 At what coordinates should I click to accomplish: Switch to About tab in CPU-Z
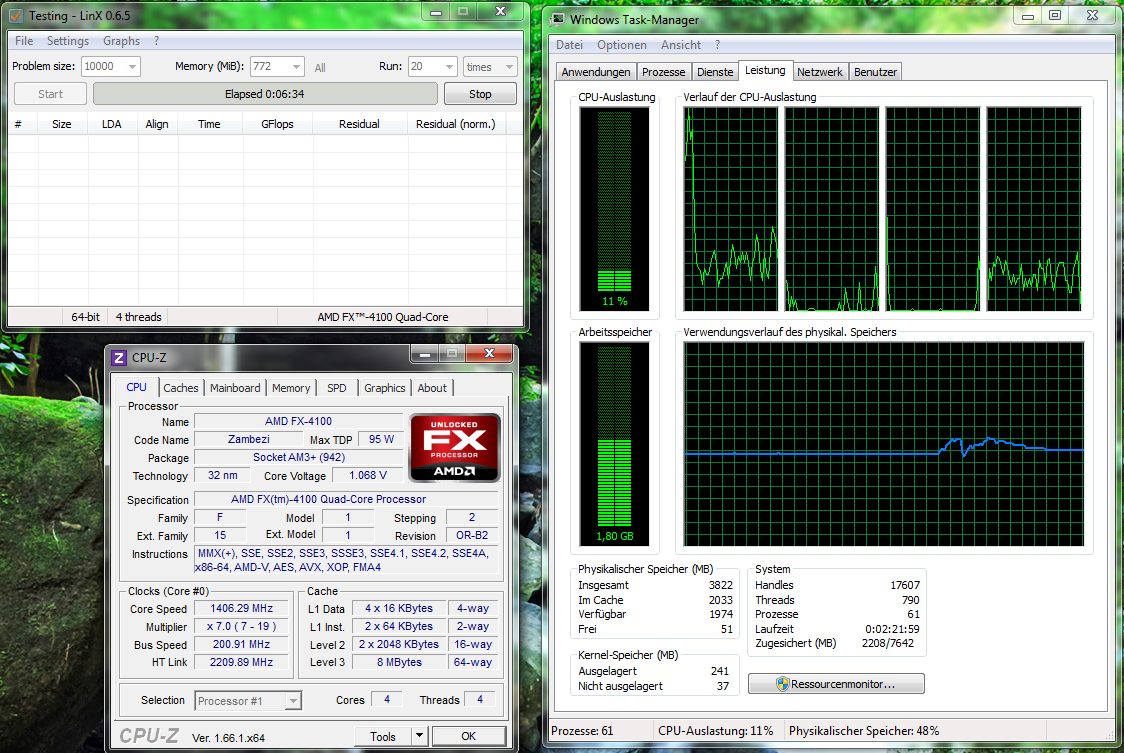(x=432, y=388)
